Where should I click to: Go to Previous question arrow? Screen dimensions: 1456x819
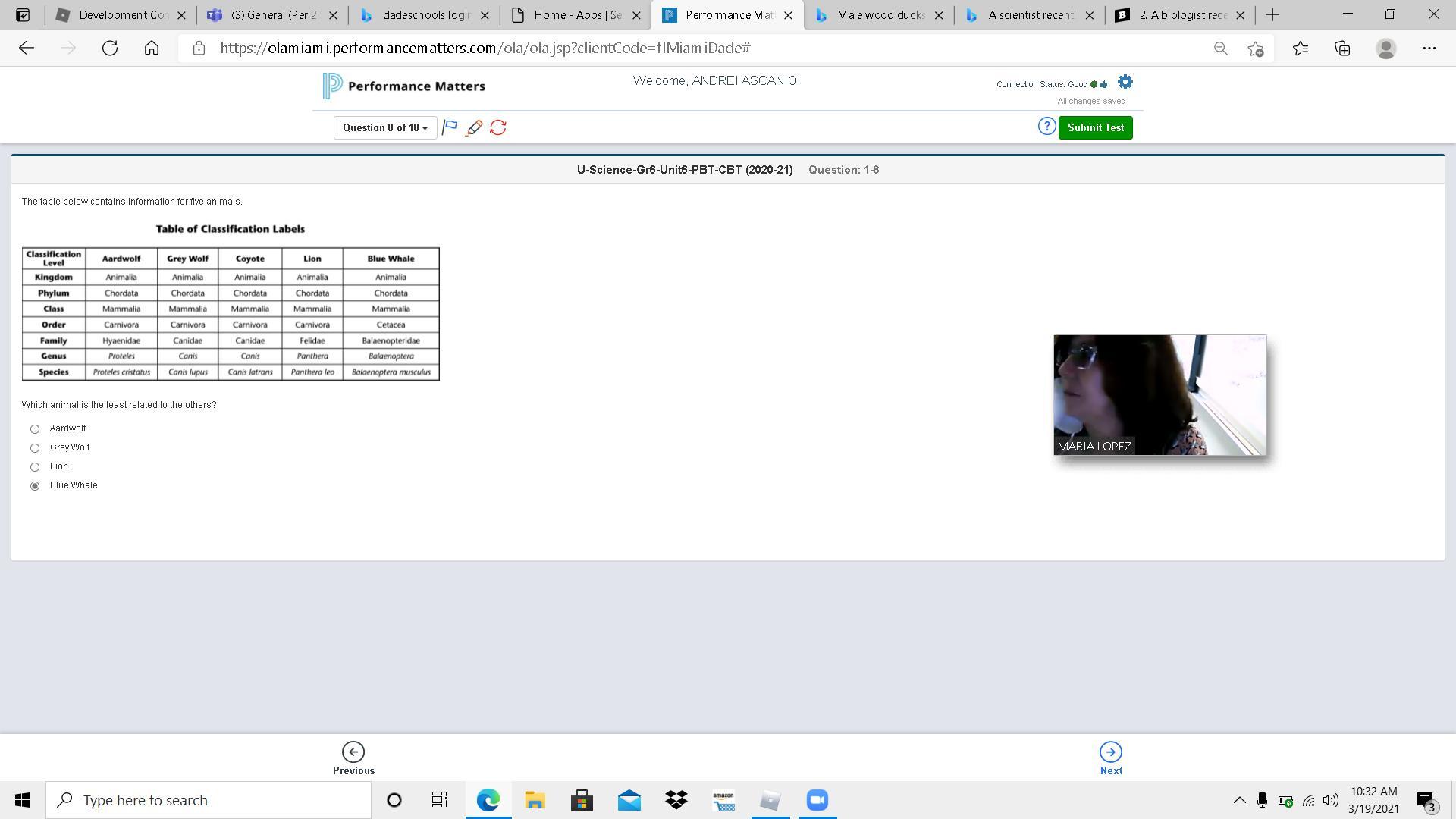[353, 752]
